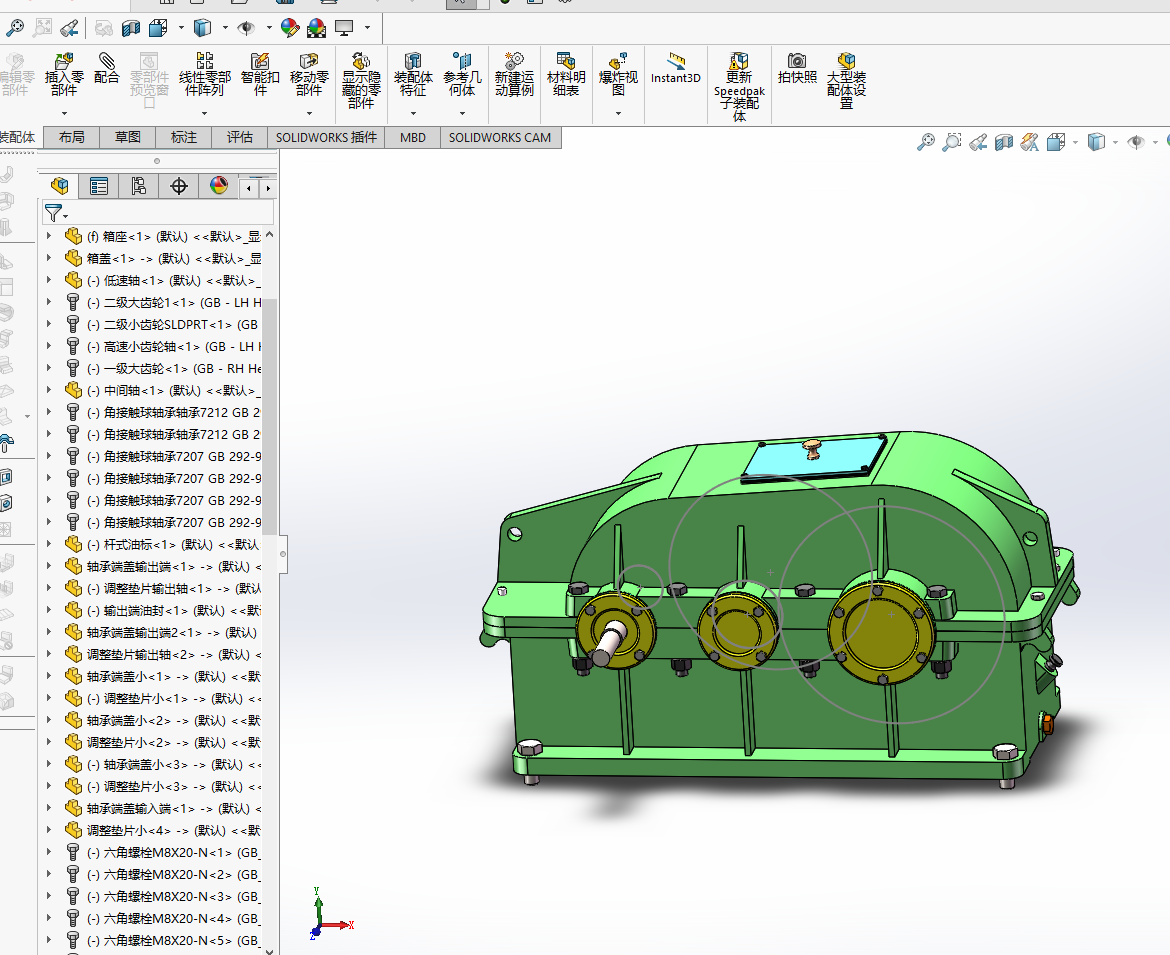Create 新建运动算例 new motion study

514,63
